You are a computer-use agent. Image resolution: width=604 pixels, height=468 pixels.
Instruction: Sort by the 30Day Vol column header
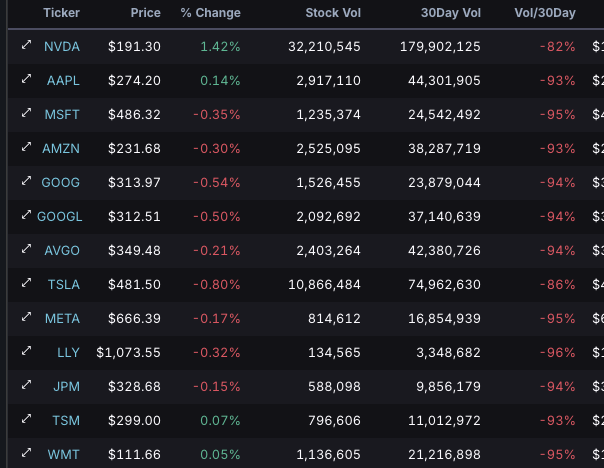[451, 13]
